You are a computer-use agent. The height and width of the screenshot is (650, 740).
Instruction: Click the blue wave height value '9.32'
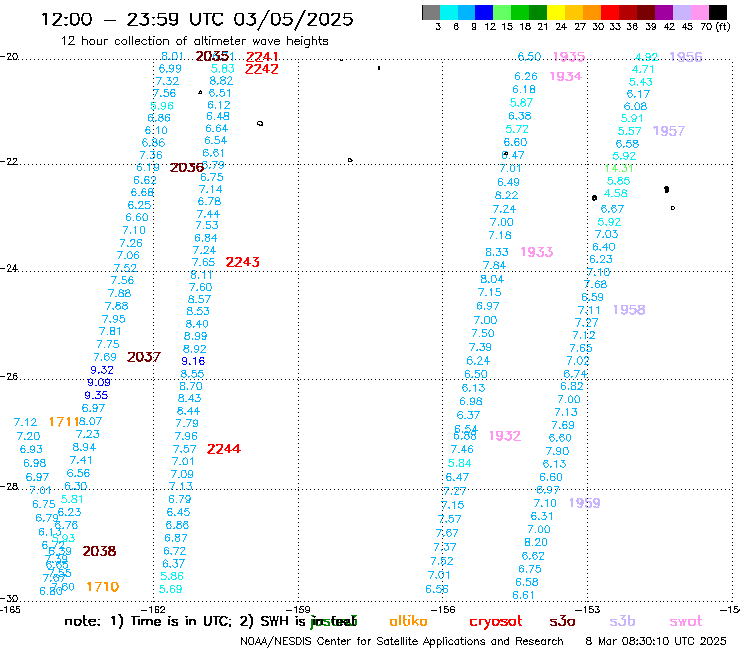pyautogui.click(x=102, y=370)
